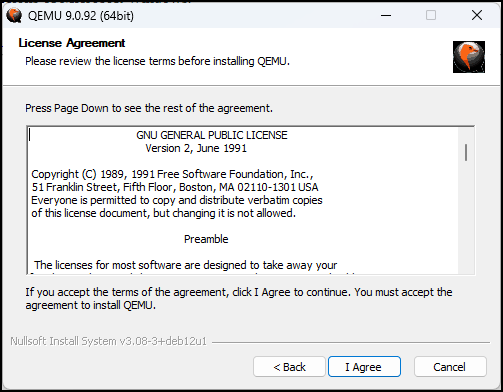Click the license text scrollbar thumb
This screenshot has width=503, height=392.
[466, 153]
